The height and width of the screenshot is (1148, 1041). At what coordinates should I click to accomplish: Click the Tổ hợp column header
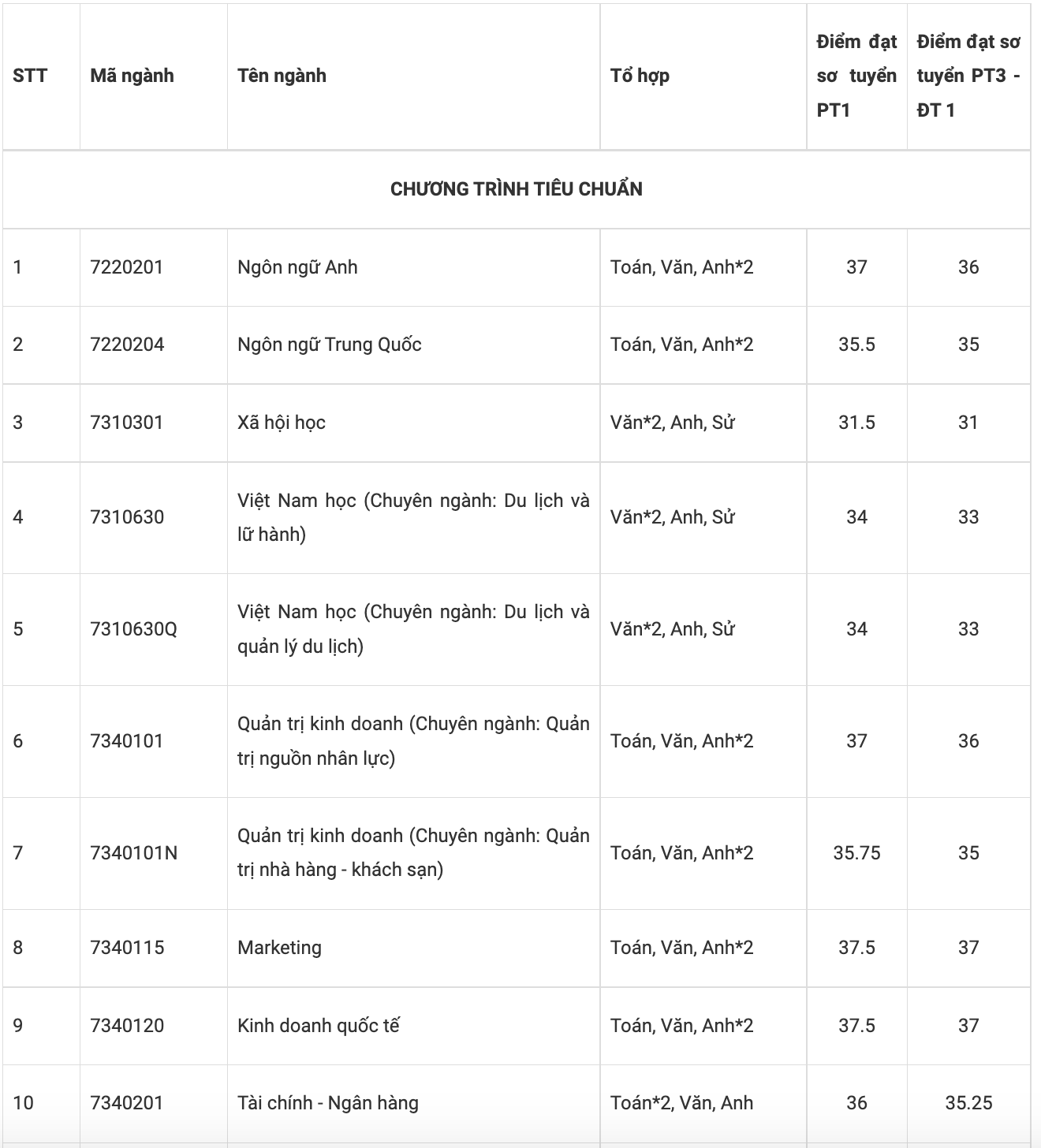[x=640, y=76]
